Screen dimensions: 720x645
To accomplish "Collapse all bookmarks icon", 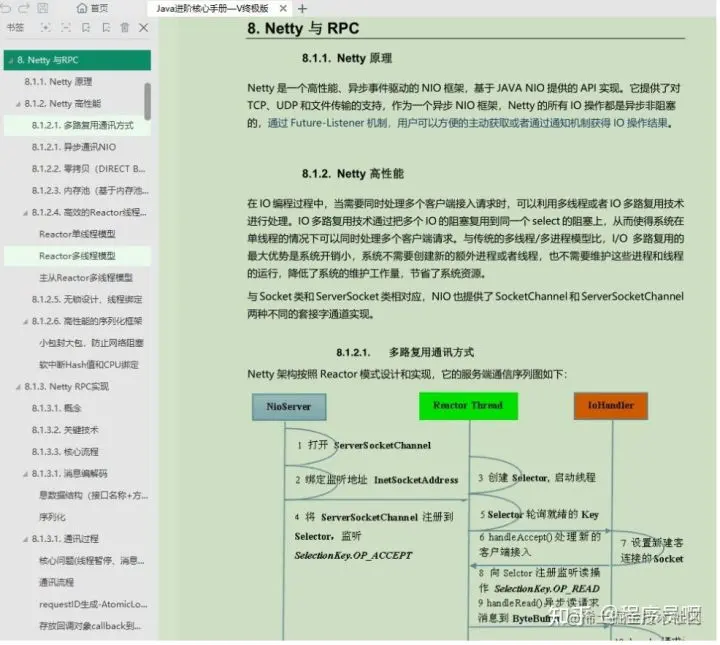I will (x=66, y=28).
